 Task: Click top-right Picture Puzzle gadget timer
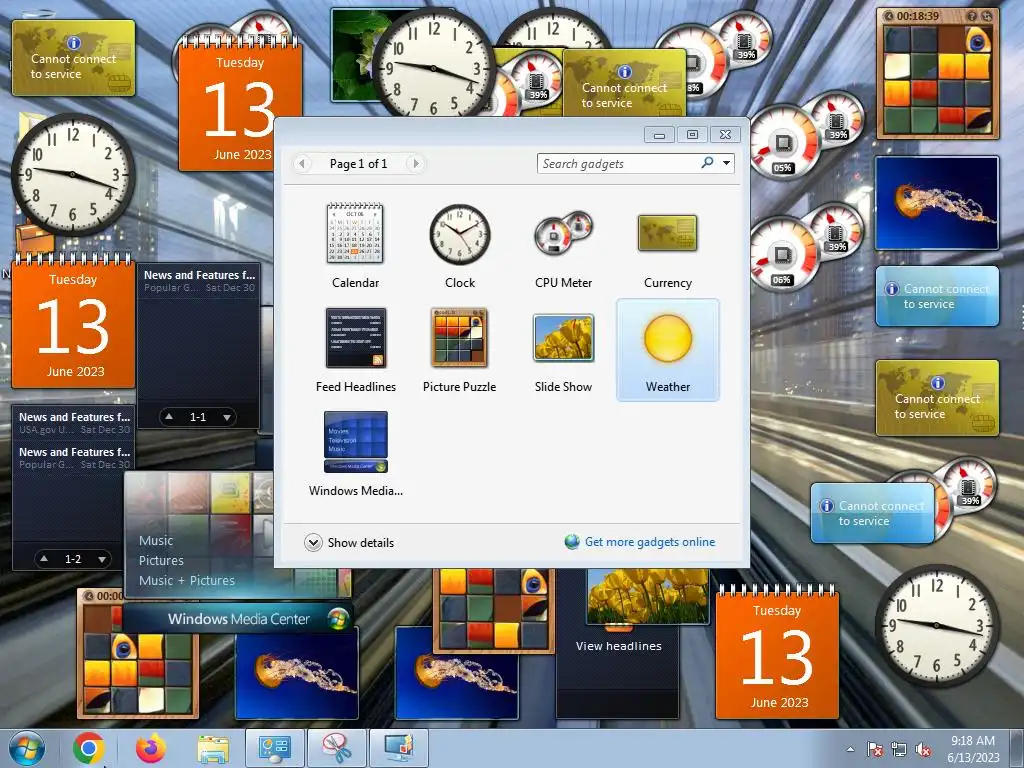tap(917, 16)
